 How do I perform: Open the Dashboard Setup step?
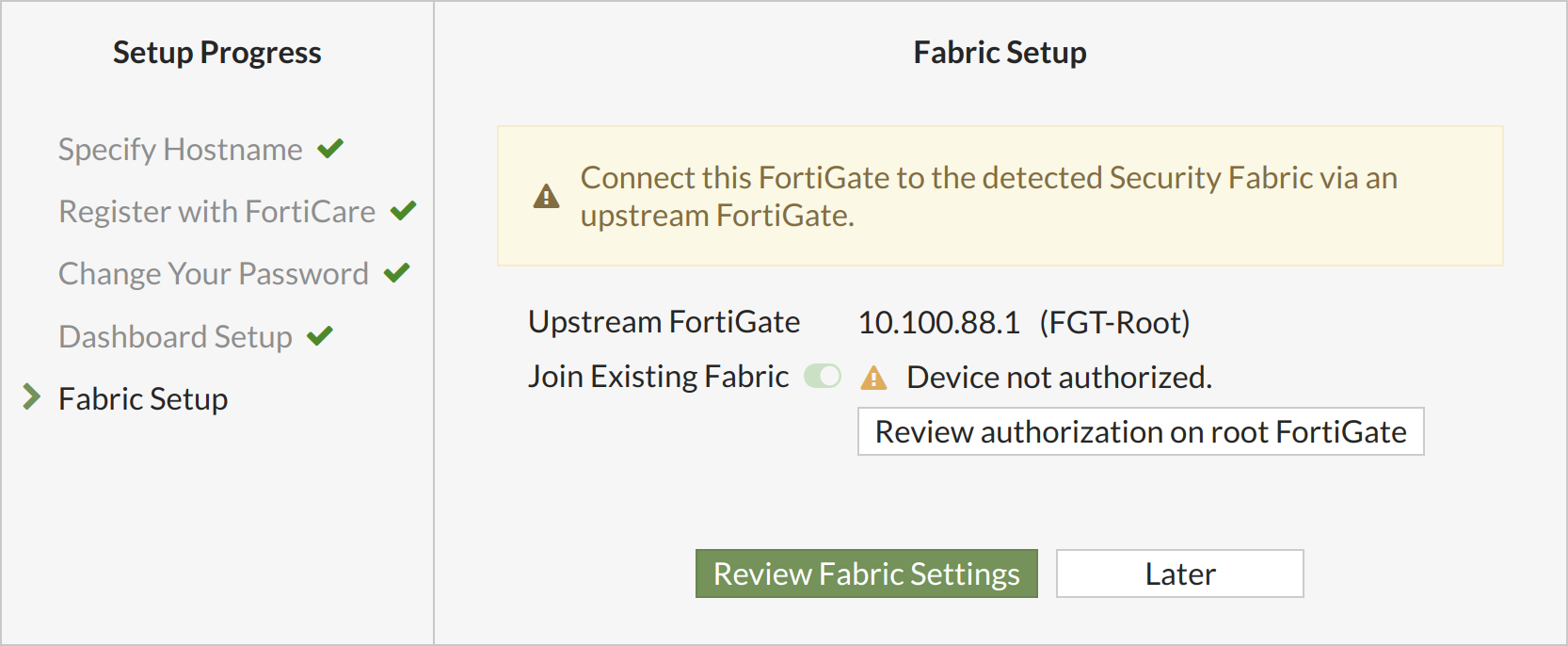tap(175, 337)
